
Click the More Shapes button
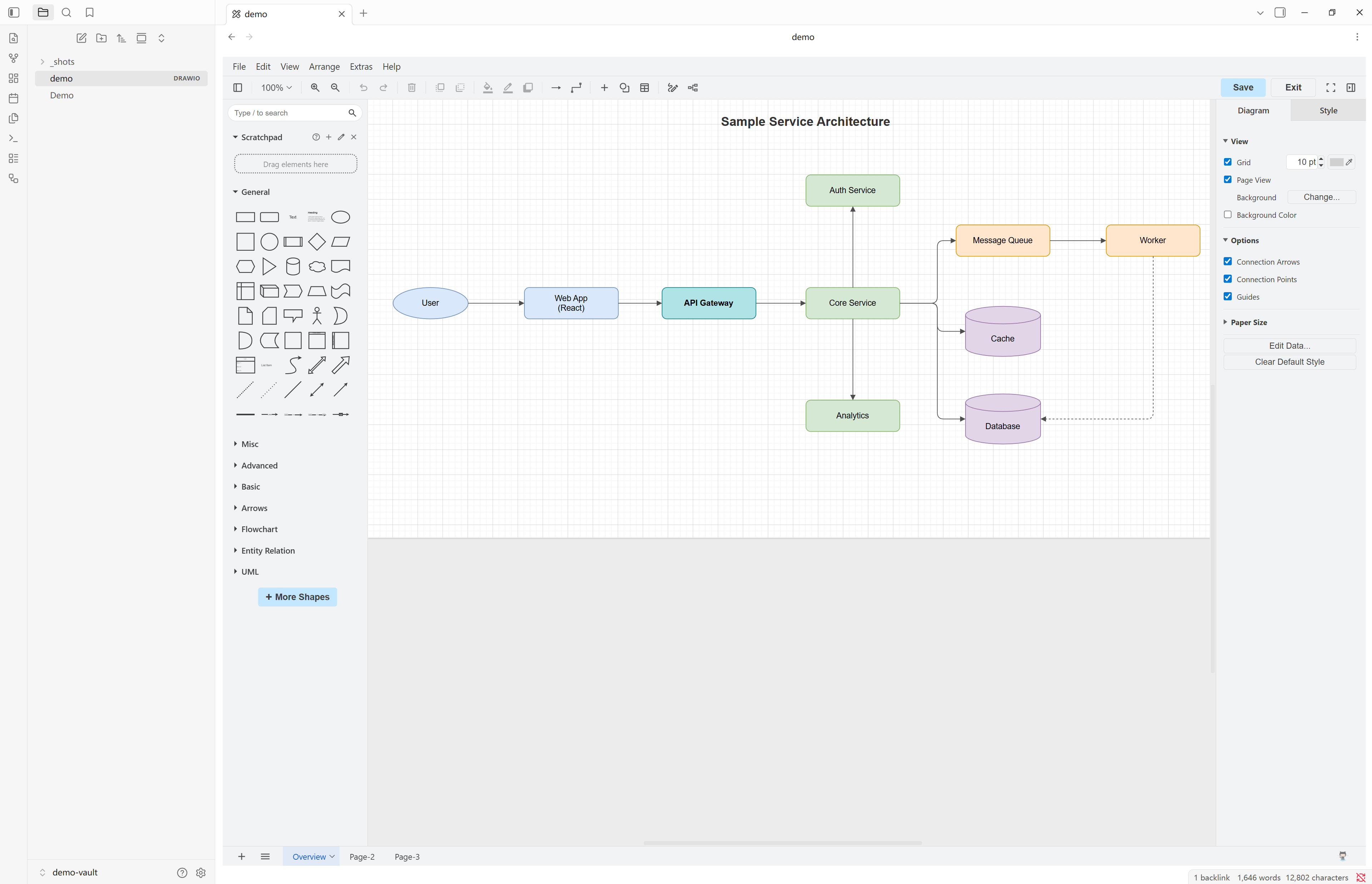(x=297, y=597)
